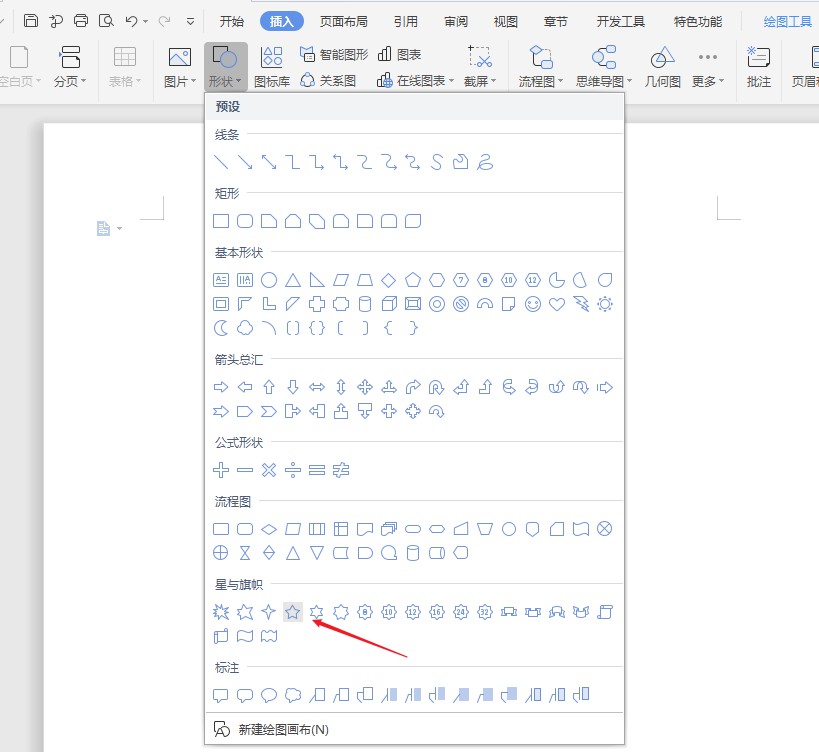
Task: Expand the 截屏 screenshot dropdown
Action: pyautogui.click(x=496, y=82)
